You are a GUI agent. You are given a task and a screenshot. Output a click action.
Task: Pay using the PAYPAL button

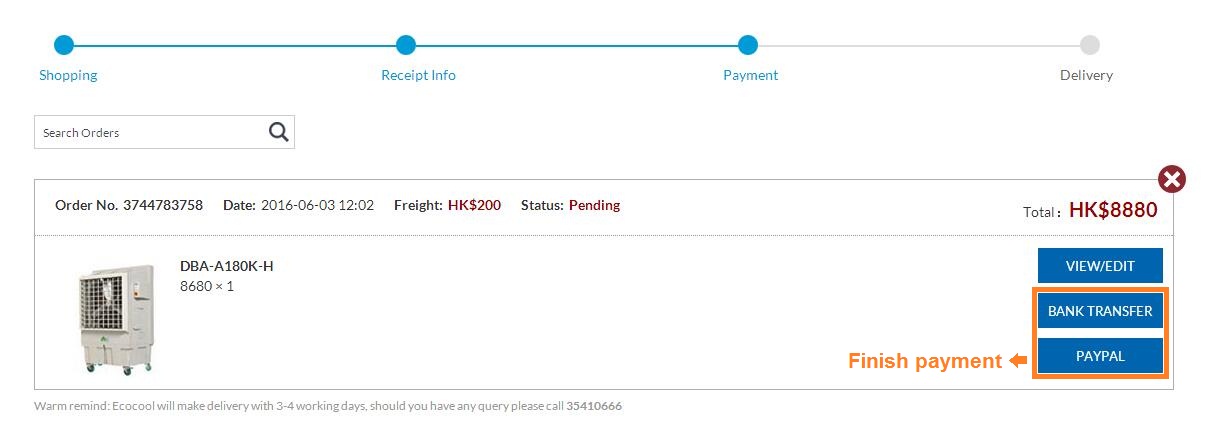tap(1100, 356)
